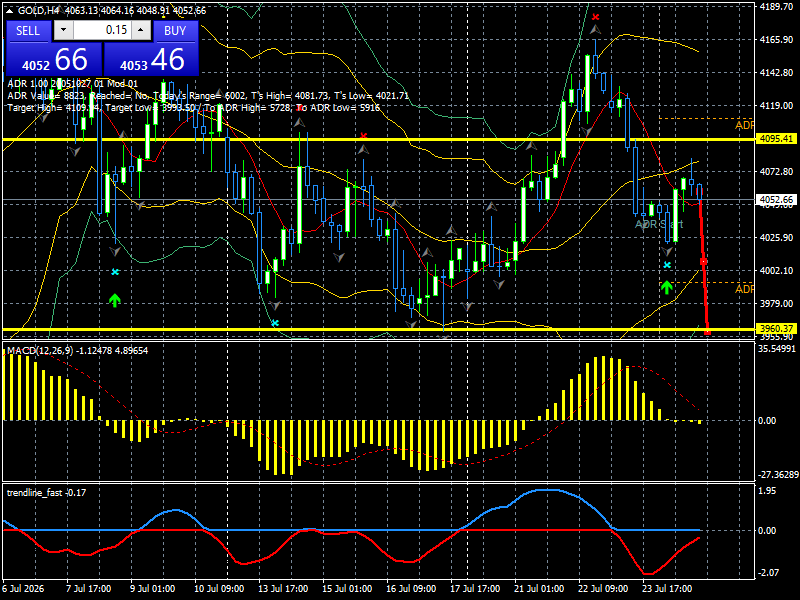This screenshot has height=600, width=800.
Task: Decrease lot volume with the down arrow
Action: [x=63, y=30]
